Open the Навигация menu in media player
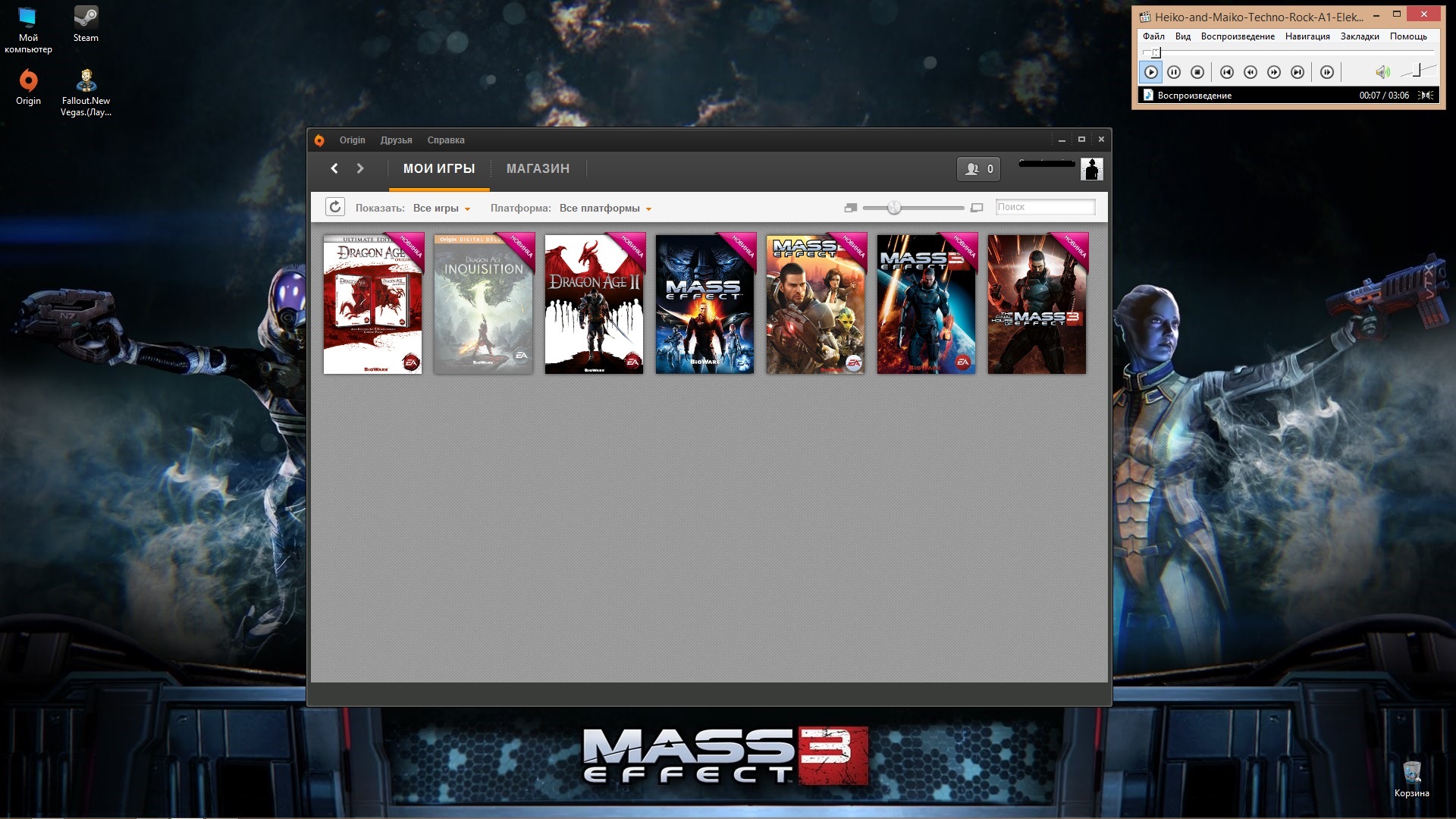The image size is (1456, 819). point(1307,36)
